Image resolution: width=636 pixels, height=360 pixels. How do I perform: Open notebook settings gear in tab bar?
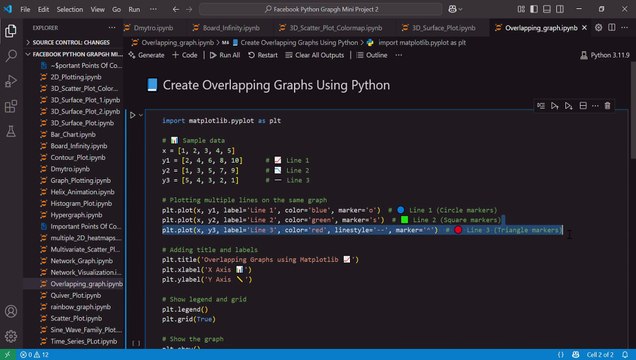598,28
